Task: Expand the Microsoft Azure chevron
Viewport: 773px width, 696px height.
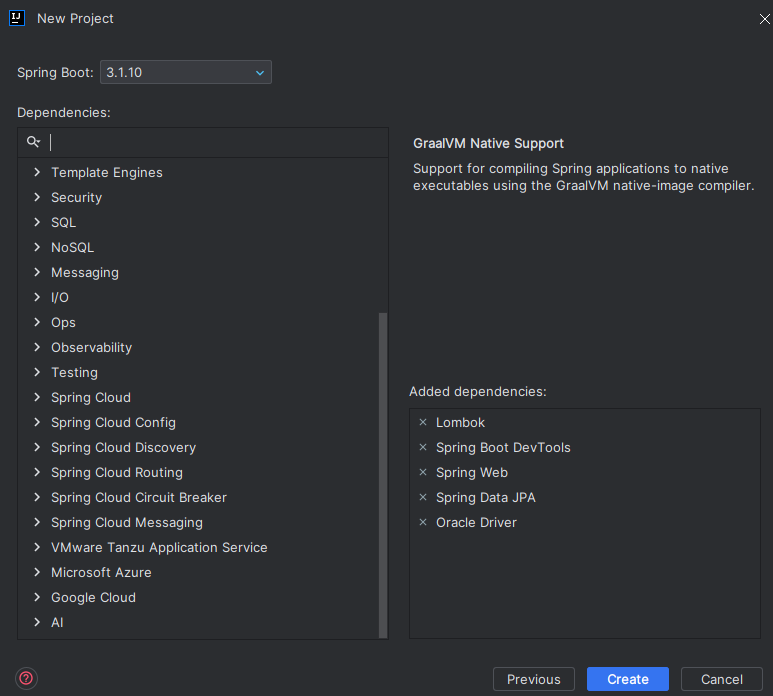Action: click(x=37, y=572)
